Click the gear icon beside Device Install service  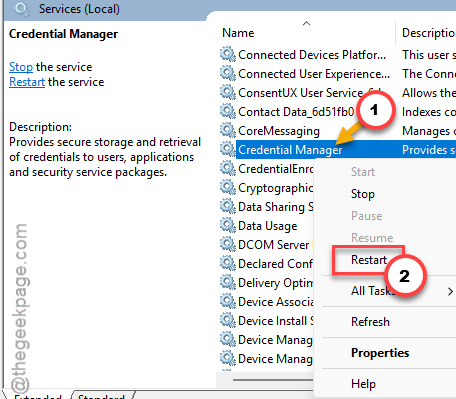click(x=228, y=320)
